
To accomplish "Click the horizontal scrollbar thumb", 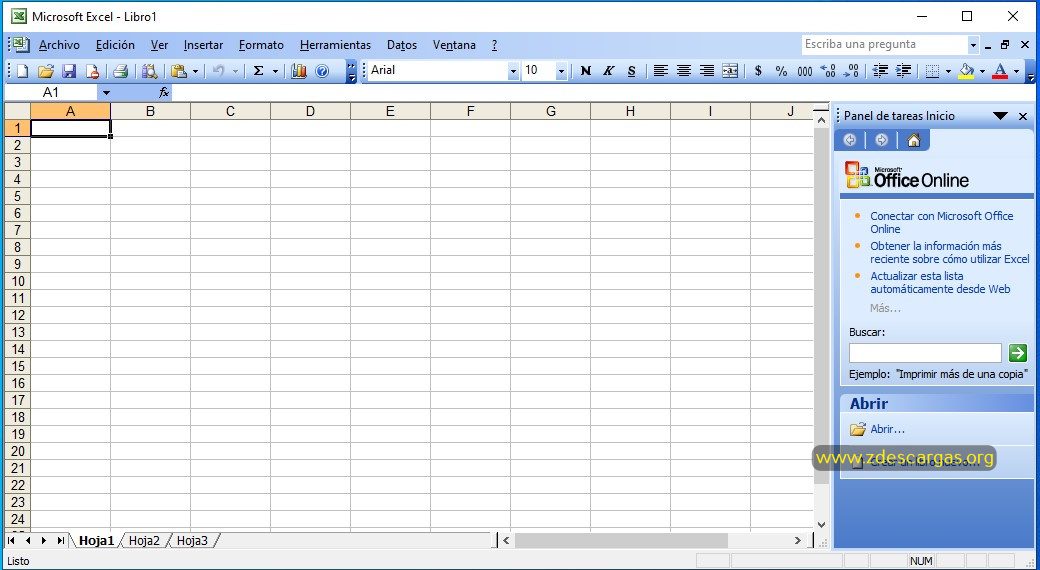I will [x=621, y=541].
